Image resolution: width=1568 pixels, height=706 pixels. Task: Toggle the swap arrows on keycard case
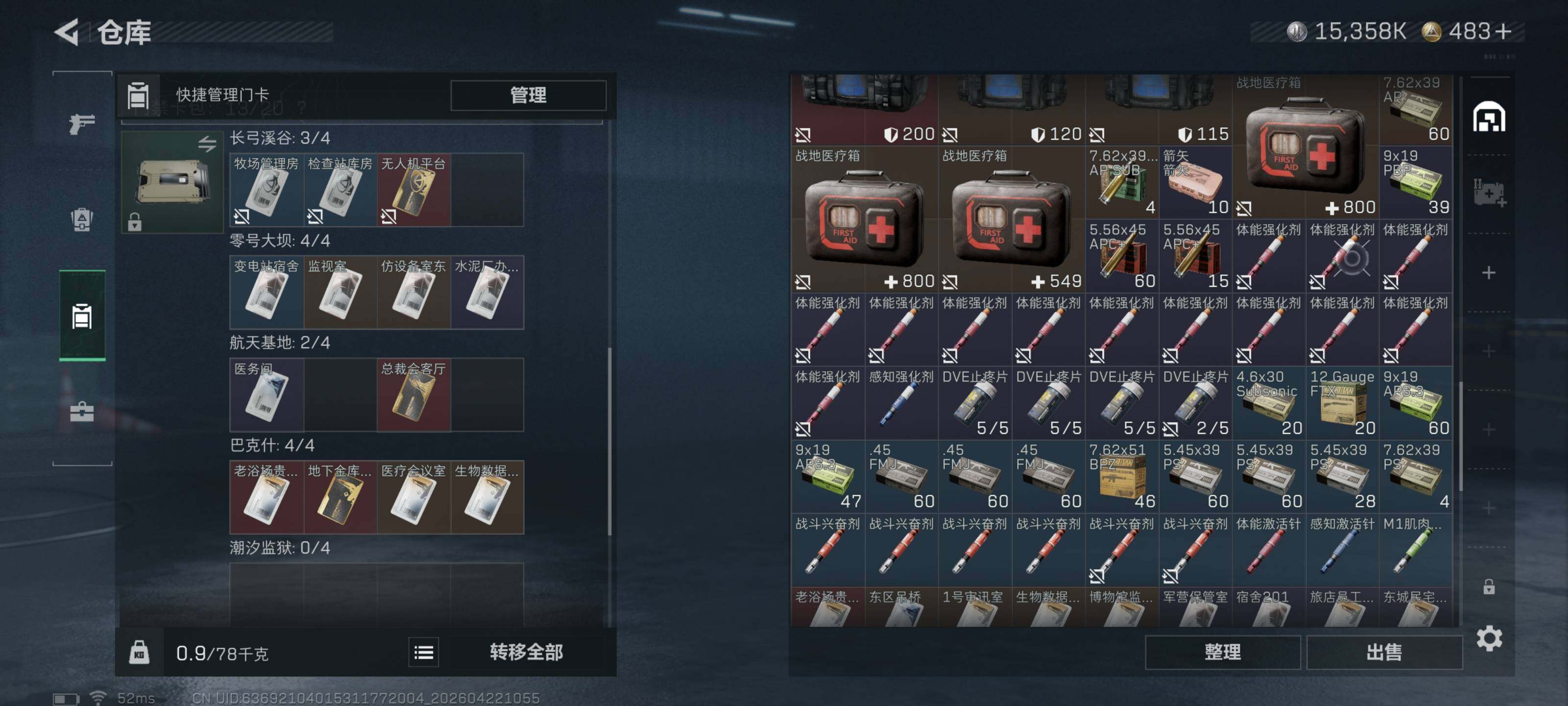(x=207, y=144)
